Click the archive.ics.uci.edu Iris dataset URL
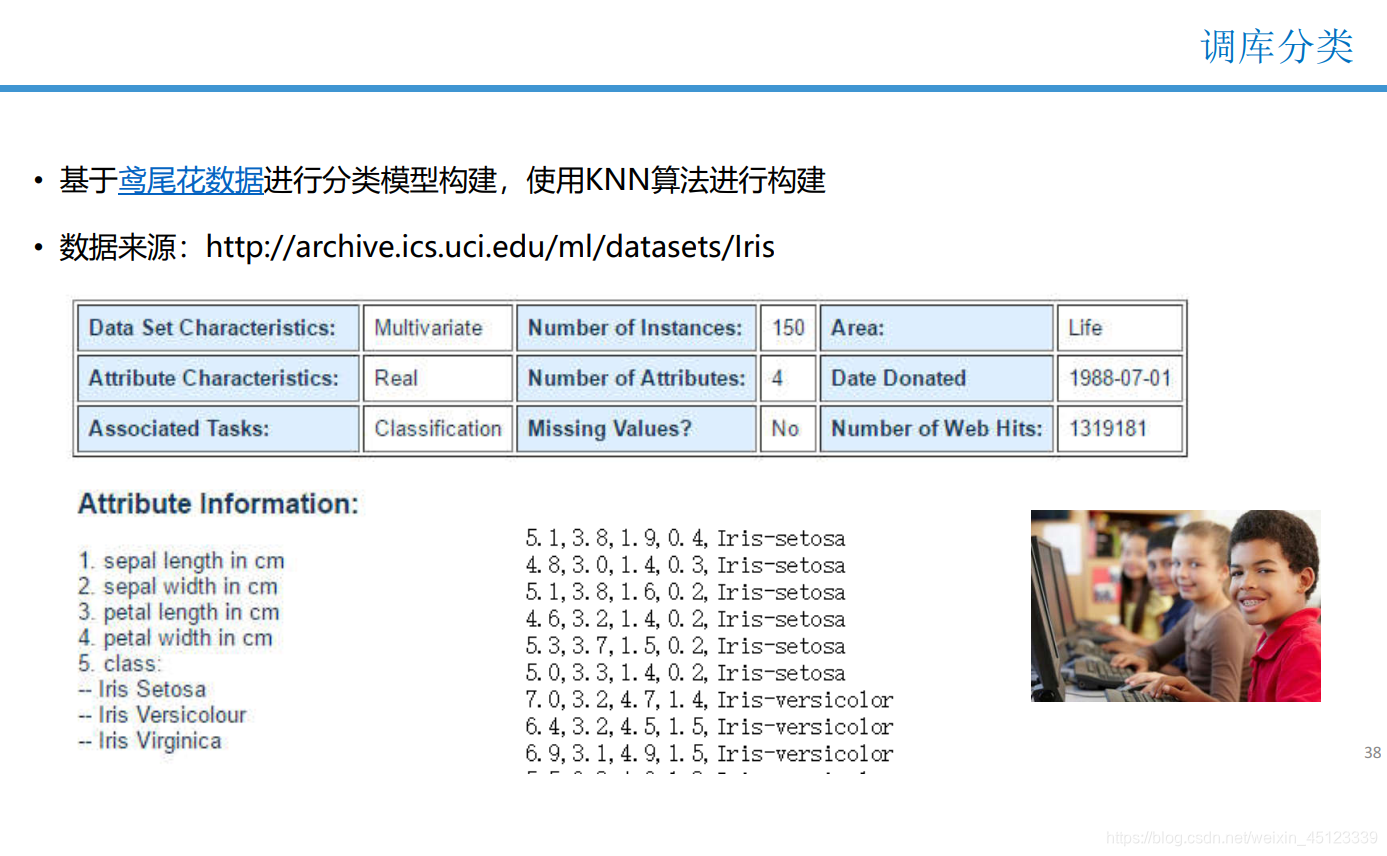Screen dimensions: 1387x856 coord(490,246)
